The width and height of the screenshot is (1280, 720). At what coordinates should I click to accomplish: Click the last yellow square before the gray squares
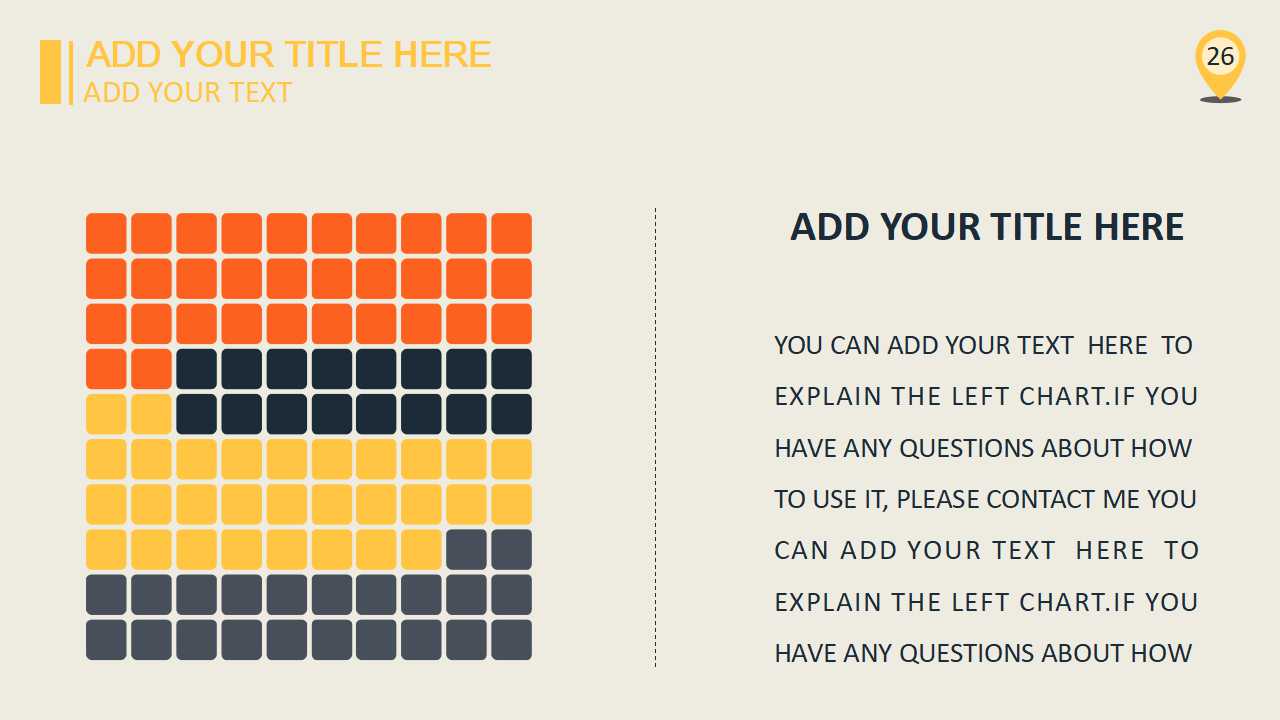coord(421,549)
